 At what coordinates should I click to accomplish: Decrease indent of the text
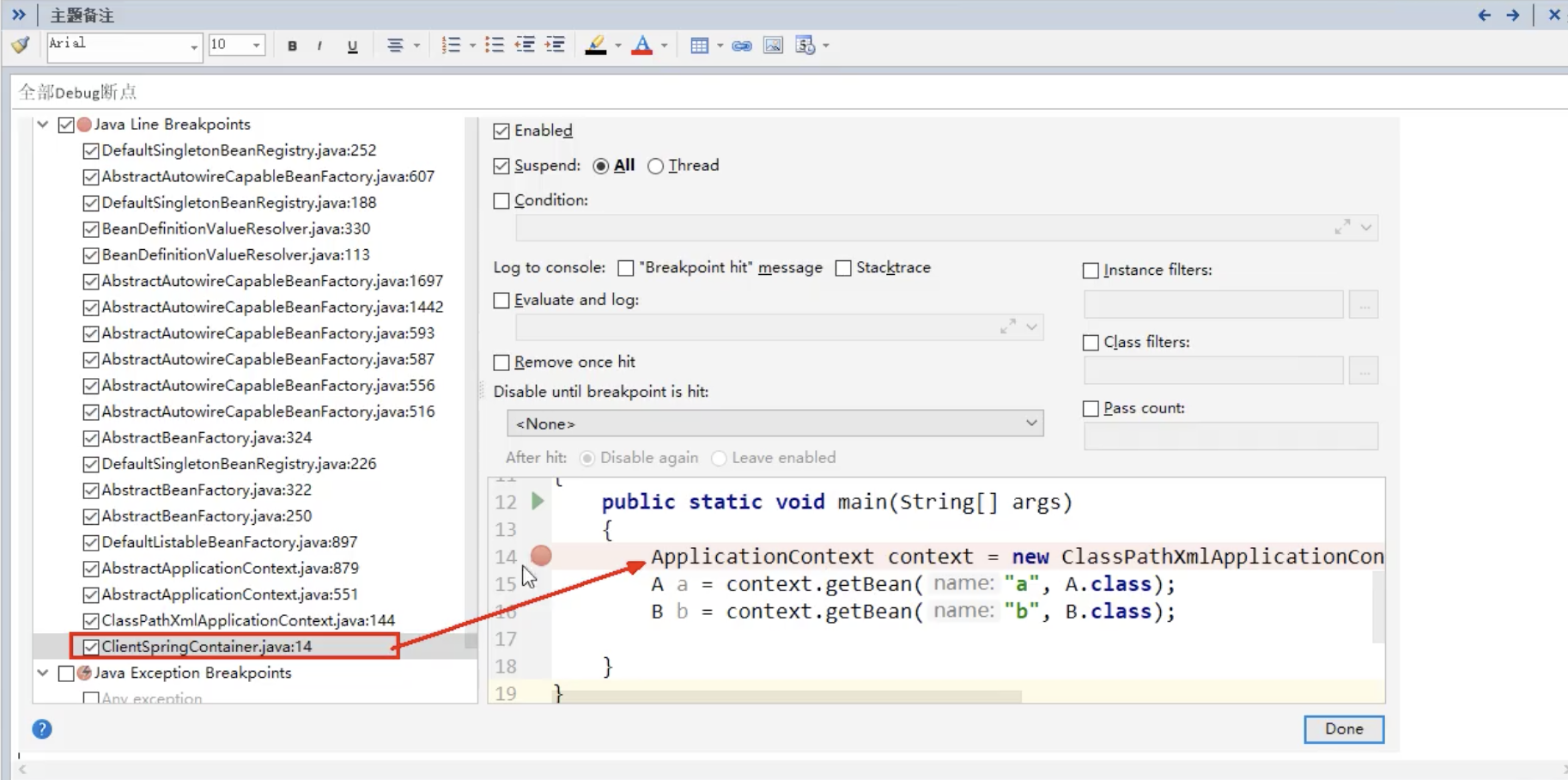point(525,46)
